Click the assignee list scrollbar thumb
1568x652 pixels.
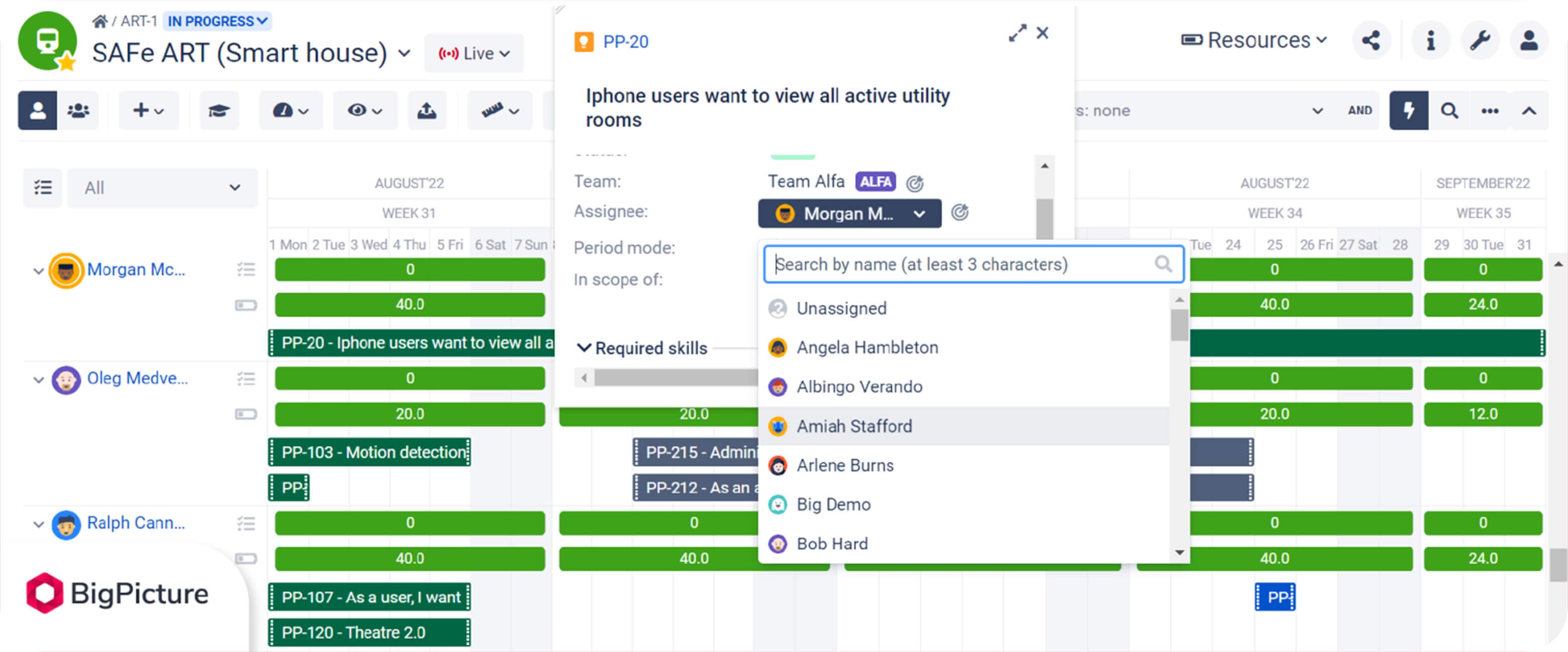coord(1179,325)
